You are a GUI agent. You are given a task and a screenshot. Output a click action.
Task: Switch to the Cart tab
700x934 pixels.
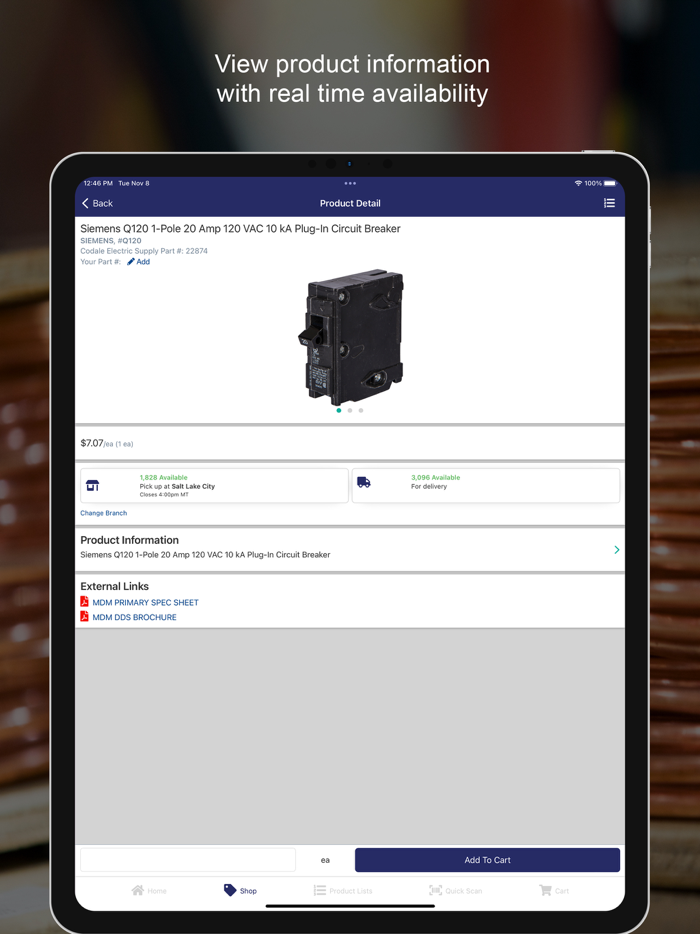[x=554, y=891]
